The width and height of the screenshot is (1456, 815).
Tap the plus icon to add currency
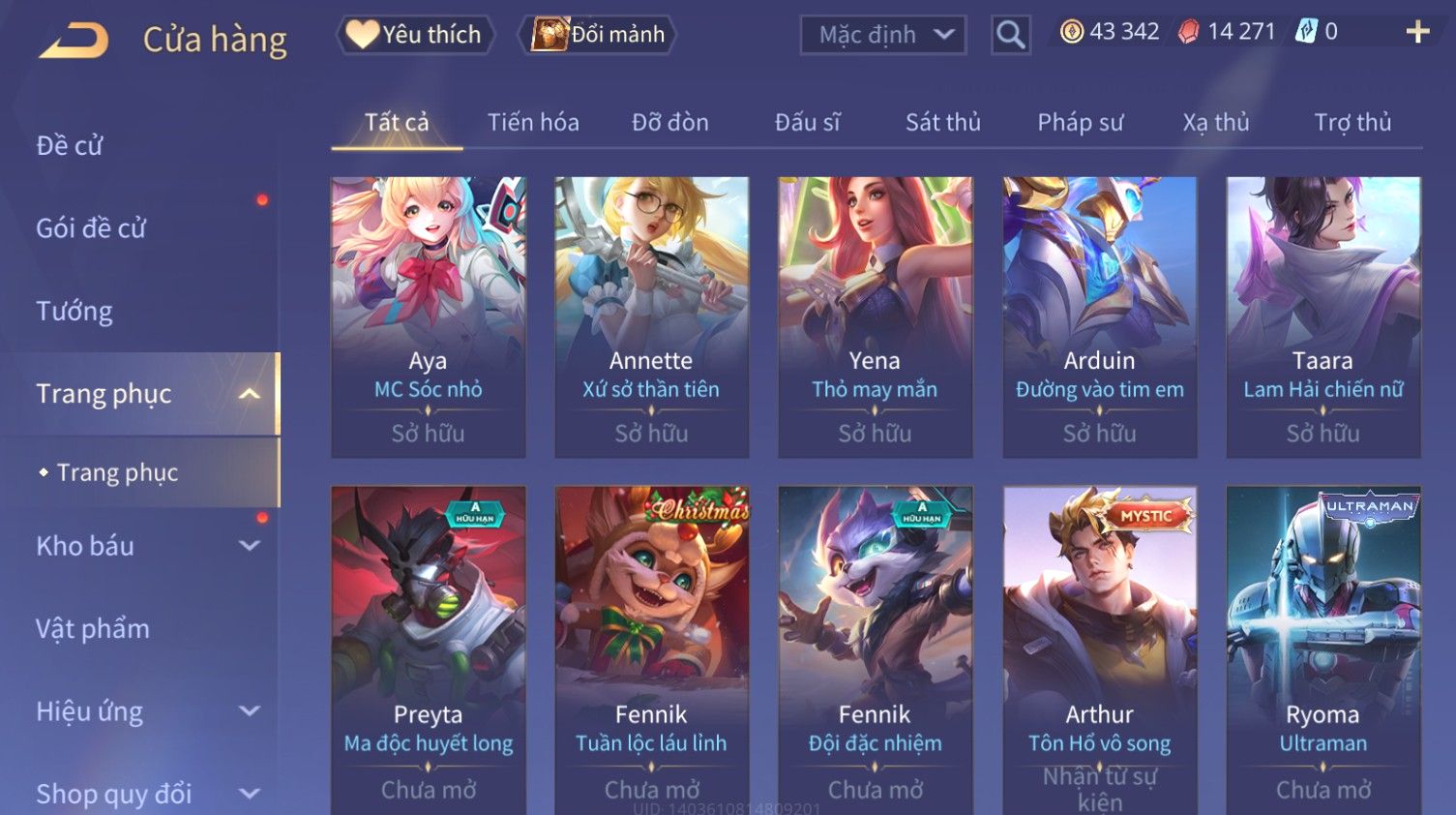click(1417, 32)
